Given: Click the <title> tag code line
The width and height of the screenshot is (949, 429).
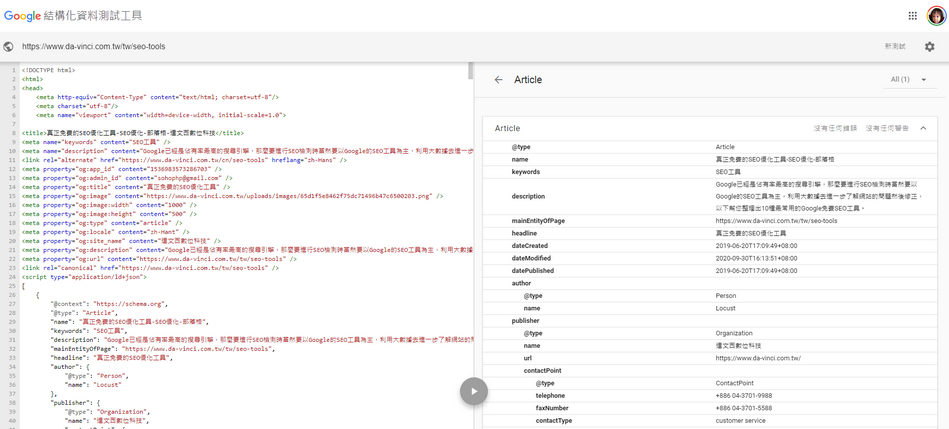Looking at the screenshot, I should 133,133.
